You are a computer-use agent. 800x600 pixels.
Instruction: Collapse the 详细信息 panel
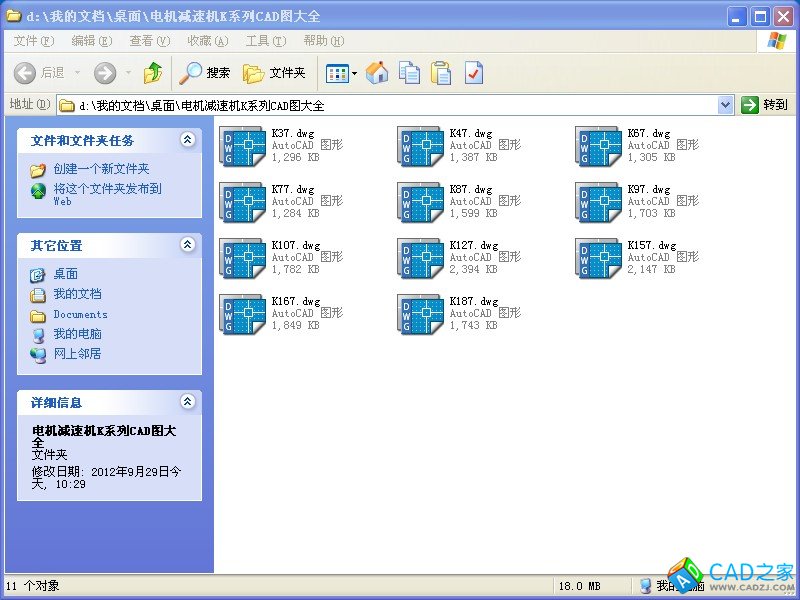click(x=187, y=402)
